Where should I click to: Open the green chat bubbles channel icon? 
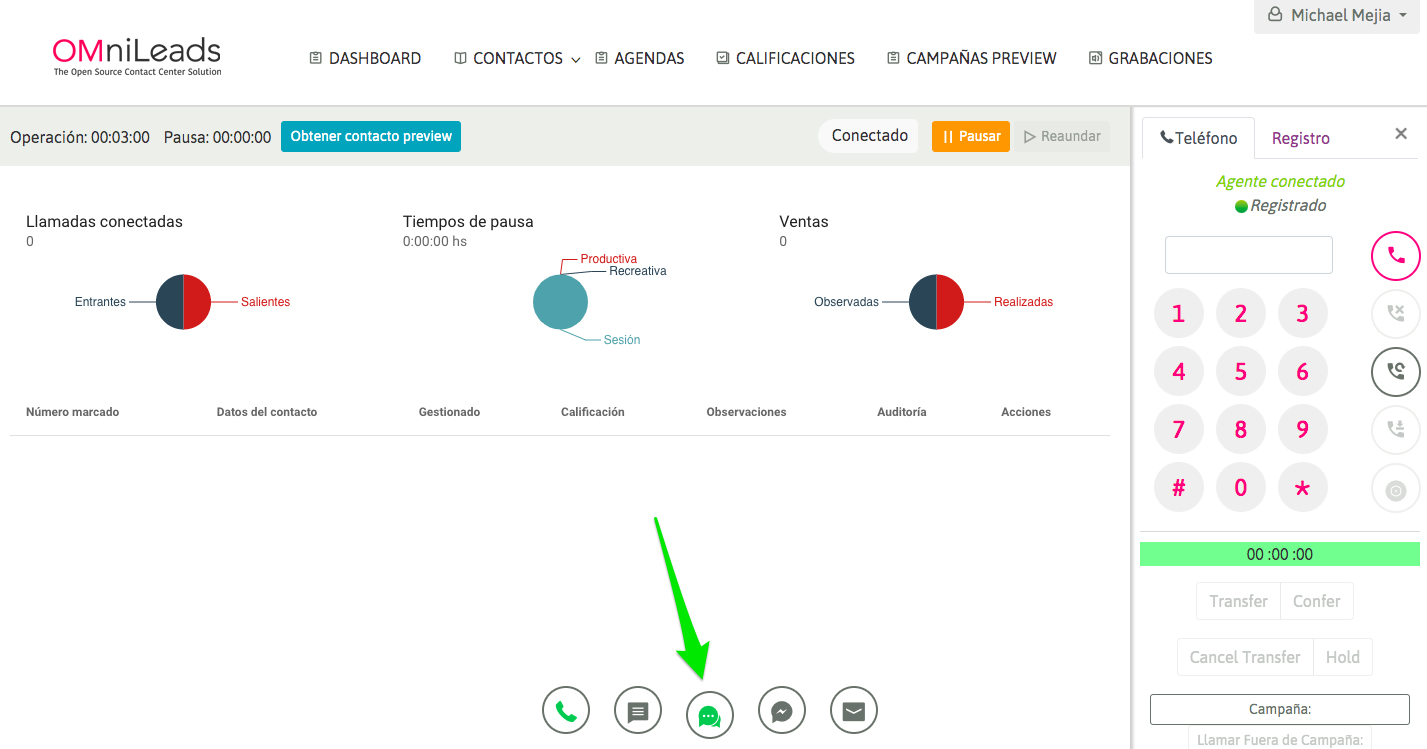[x=710, y=715]
